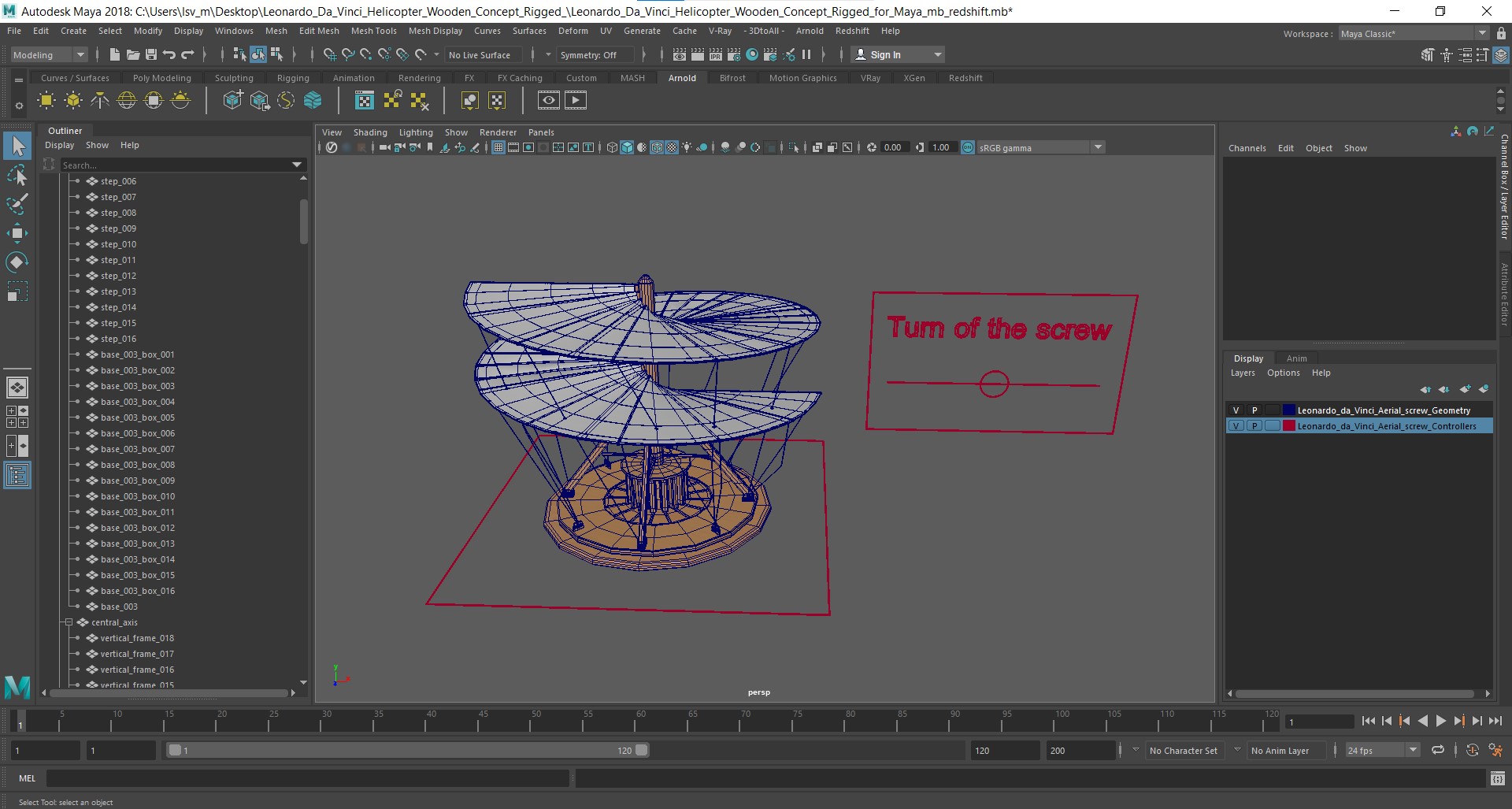
Task: Toggle viewport wireframe on shaded icon
Action: point(657,147)
